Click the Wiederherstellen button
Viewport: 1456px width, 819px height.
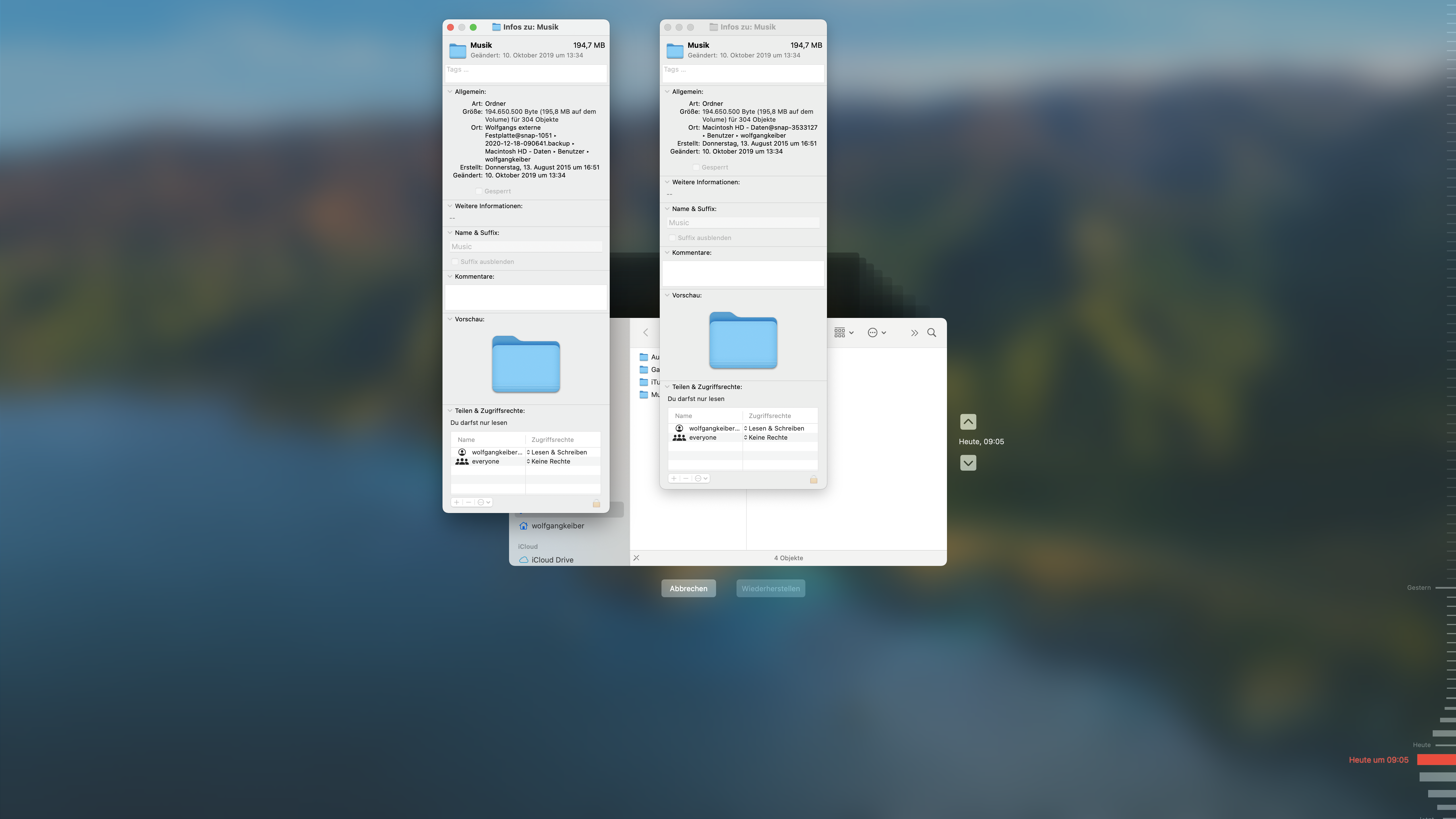[770, 588]
